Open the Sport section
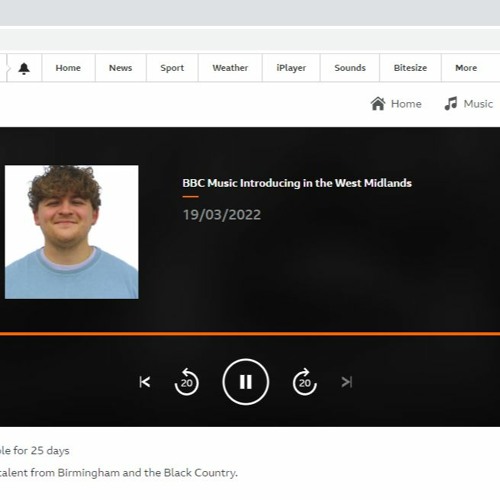The image size is (500, 500). tap(172, 68)
